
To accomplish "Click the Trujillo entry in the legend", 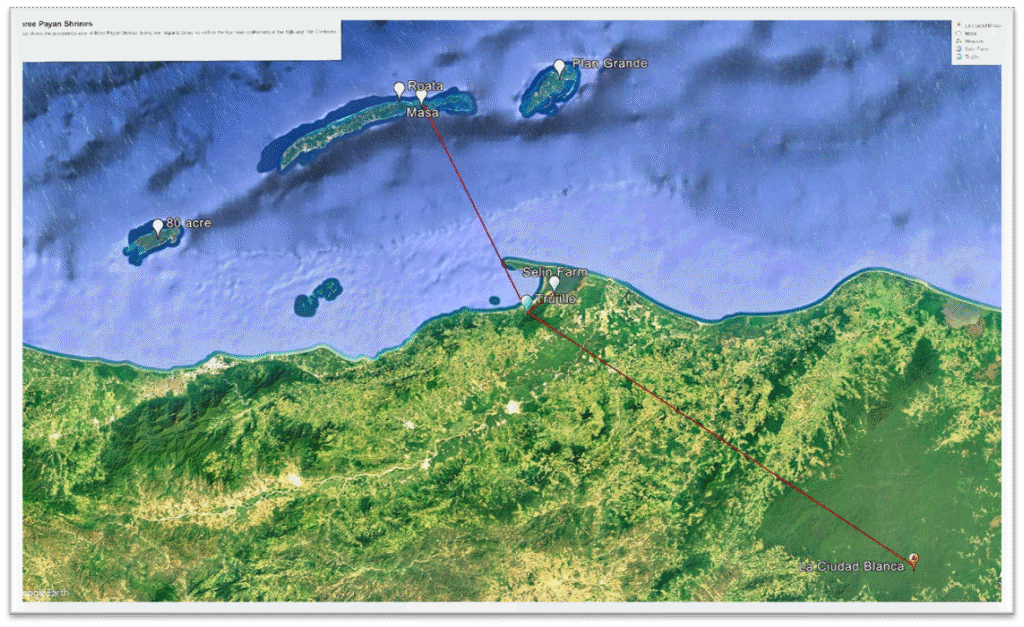I will coord(971,57).
